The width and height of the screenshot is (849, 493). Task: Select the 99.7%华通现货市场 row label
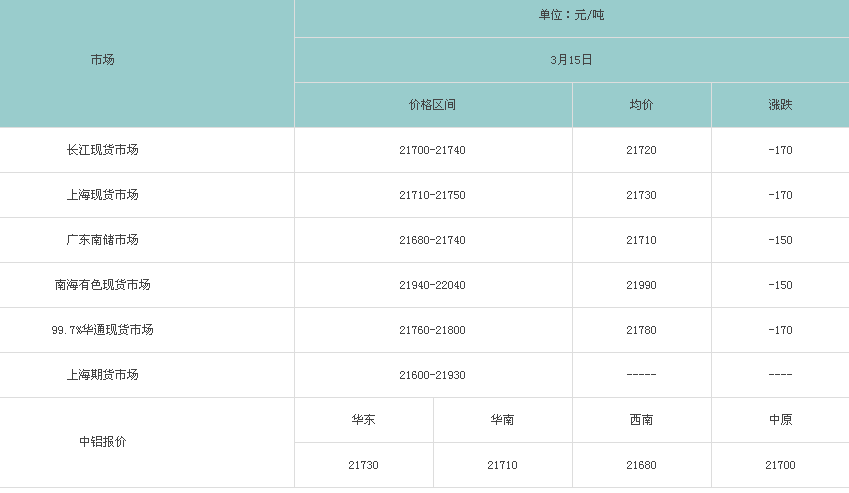(103, 330)
